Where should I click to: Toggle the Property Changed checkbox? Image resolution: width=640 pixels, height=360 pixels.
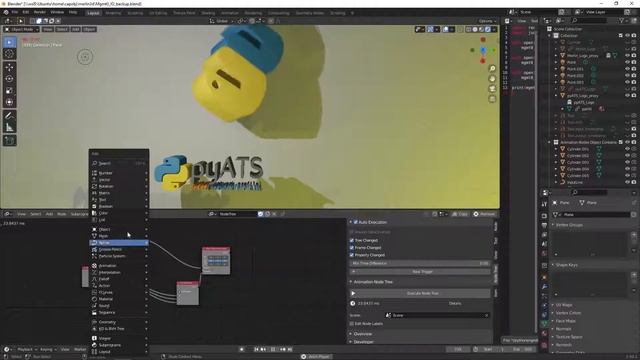pos(352,255)
